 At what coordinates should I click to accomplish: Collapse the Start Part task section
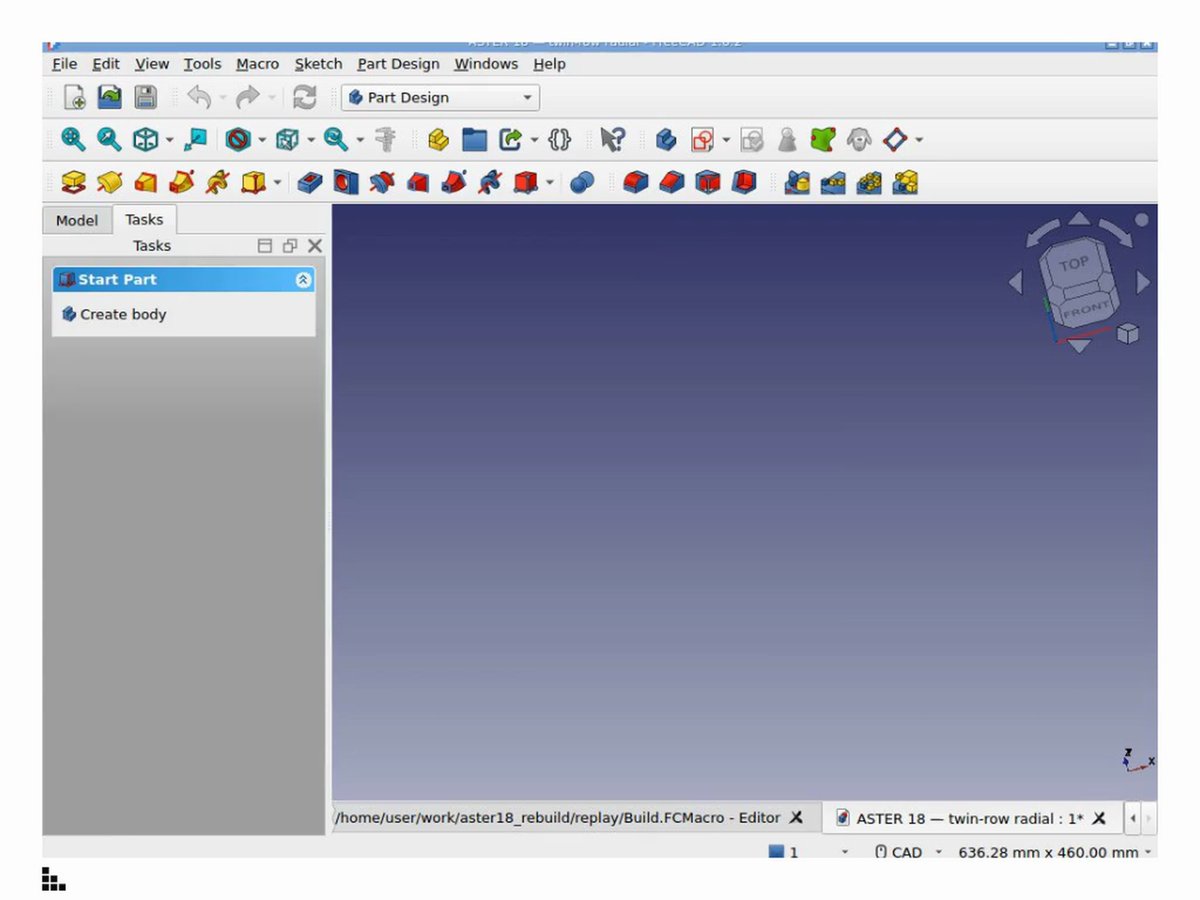coord(304,280)
